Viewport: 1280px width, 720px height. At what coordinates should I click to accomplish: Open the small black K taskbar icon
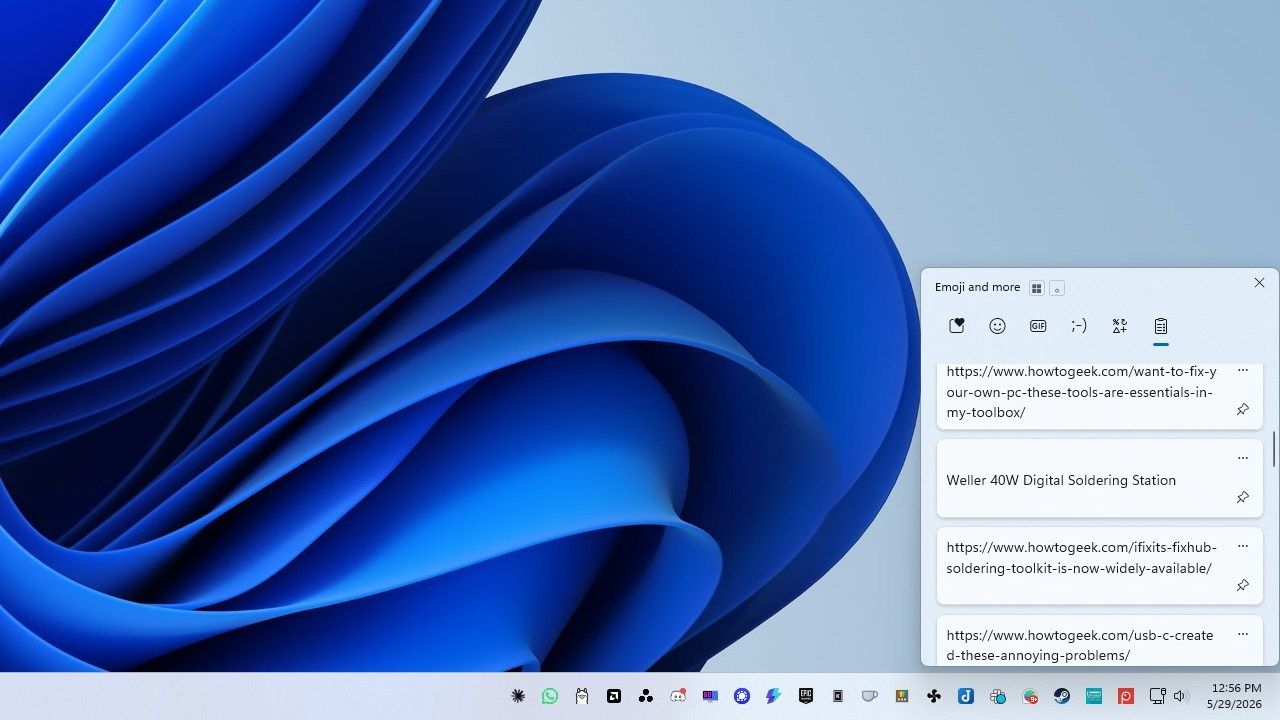point(838,696)
